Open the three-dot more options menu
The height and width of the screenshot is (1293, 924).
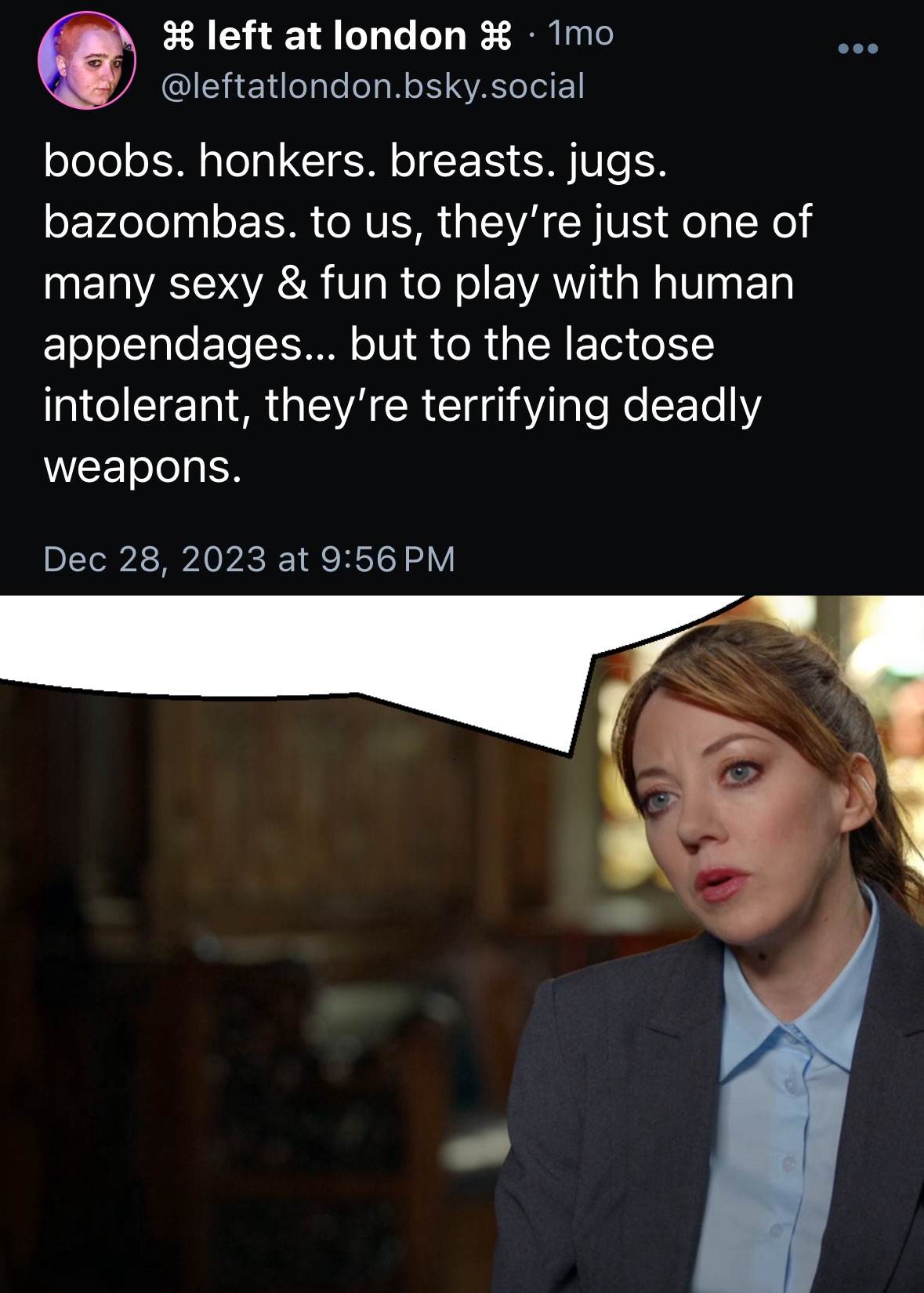click(857, 49)
